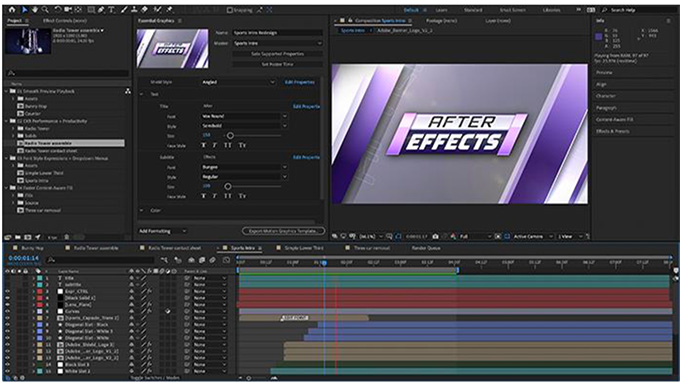The image size is (680, 383).
Task: Adjust the Title text size slider handle
Action: pyautogui.click(x=230, y=136)
